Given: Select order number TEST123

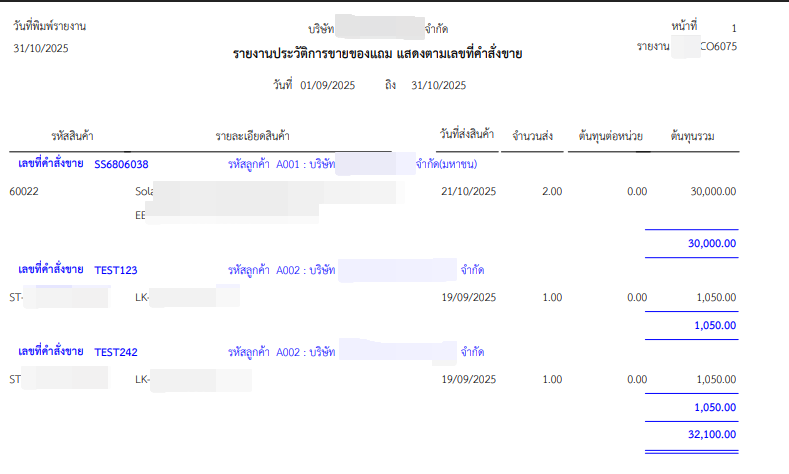Looking at the screenshot, I should click(115, 270).
